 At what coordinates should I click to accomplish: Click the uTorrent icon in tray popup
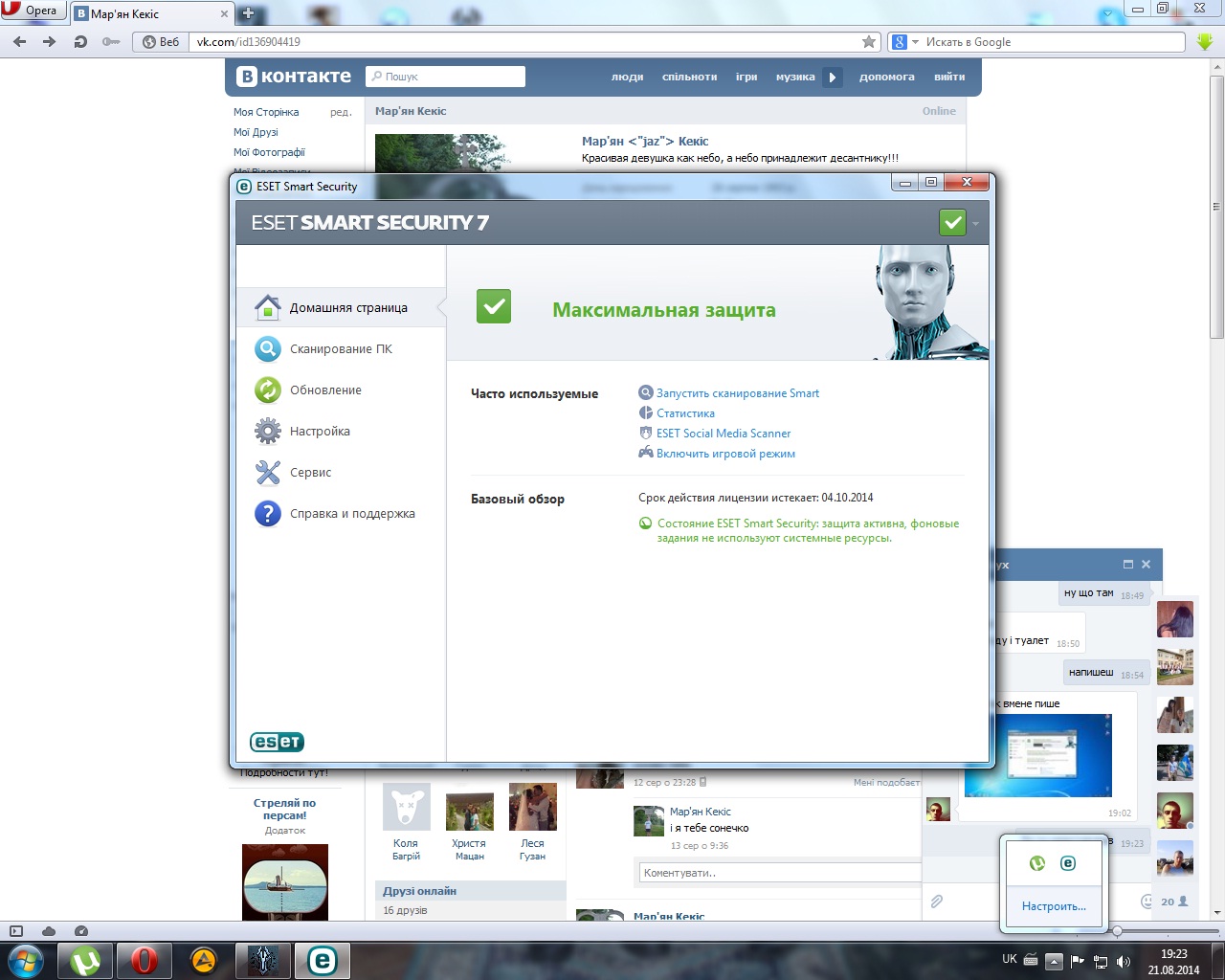tap(1036, 863)
